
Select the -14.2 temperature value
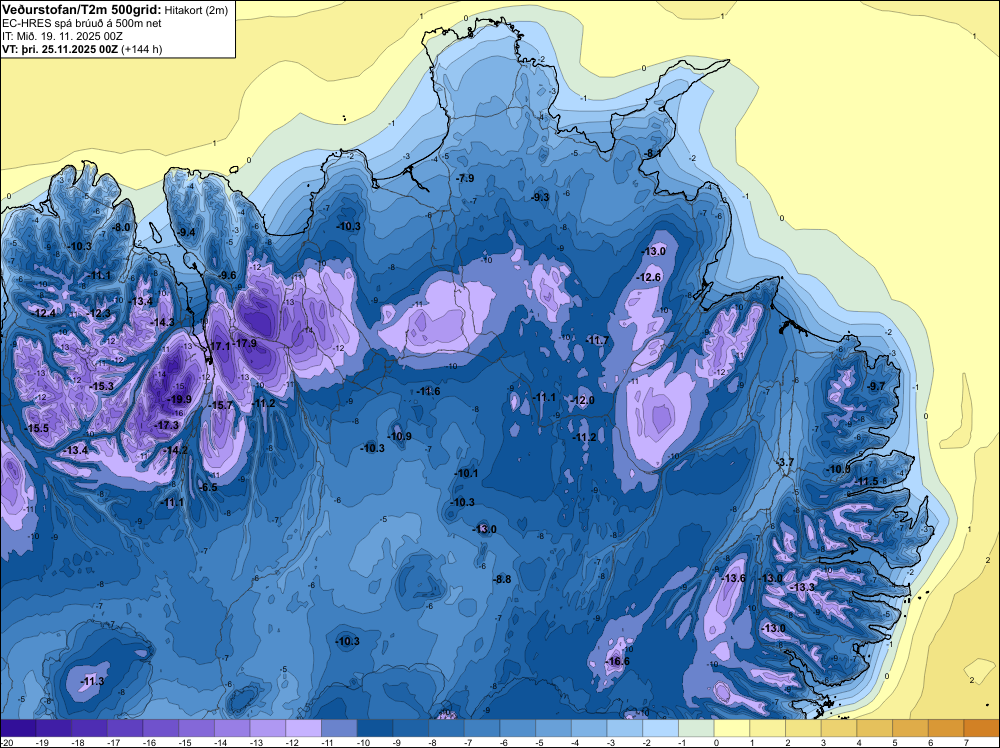pos(176,450)
